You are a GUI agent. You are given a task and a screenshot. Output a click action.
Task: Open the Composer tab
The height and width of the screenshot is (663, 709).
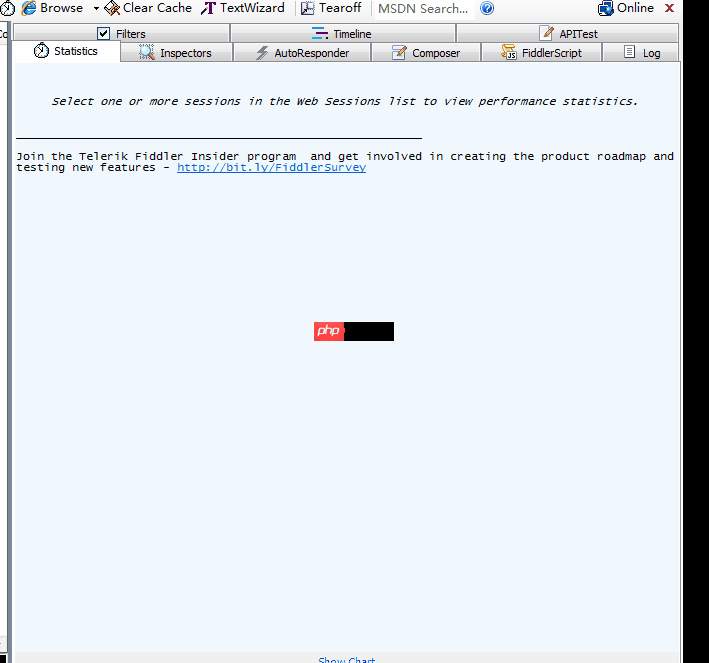coord(426,53)
